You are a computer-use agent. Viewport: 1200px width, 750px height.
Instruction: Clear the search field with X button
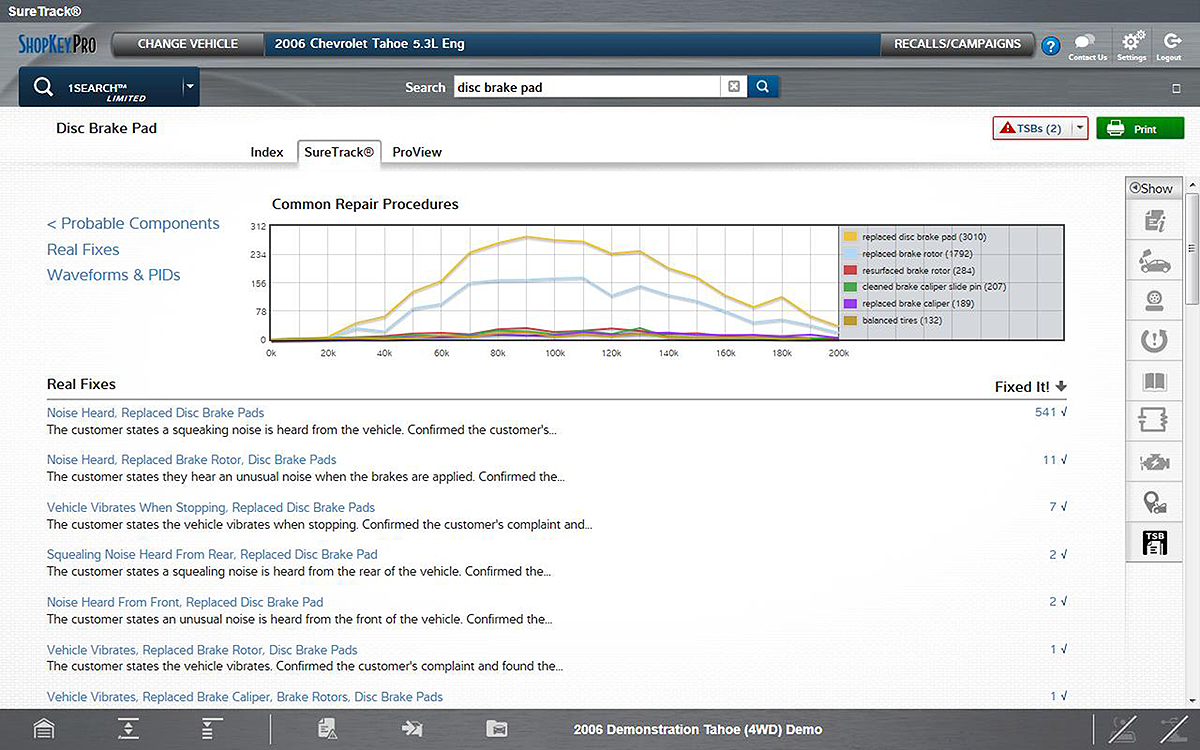click(x=734, y=87)
